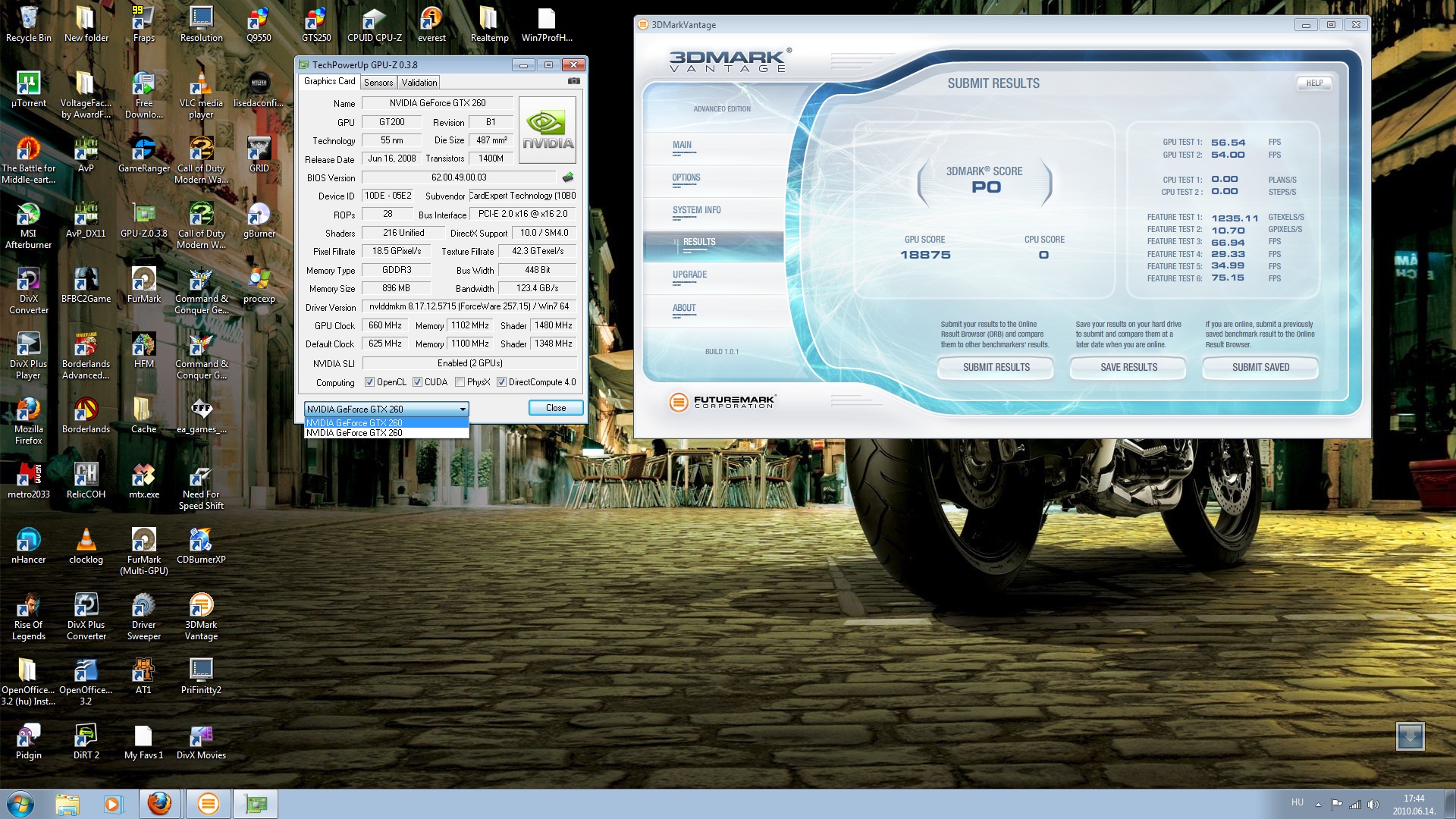Click the NVIDIA logo in GPU-Z
1456x819 pixels.
click(x=548, y=129)
